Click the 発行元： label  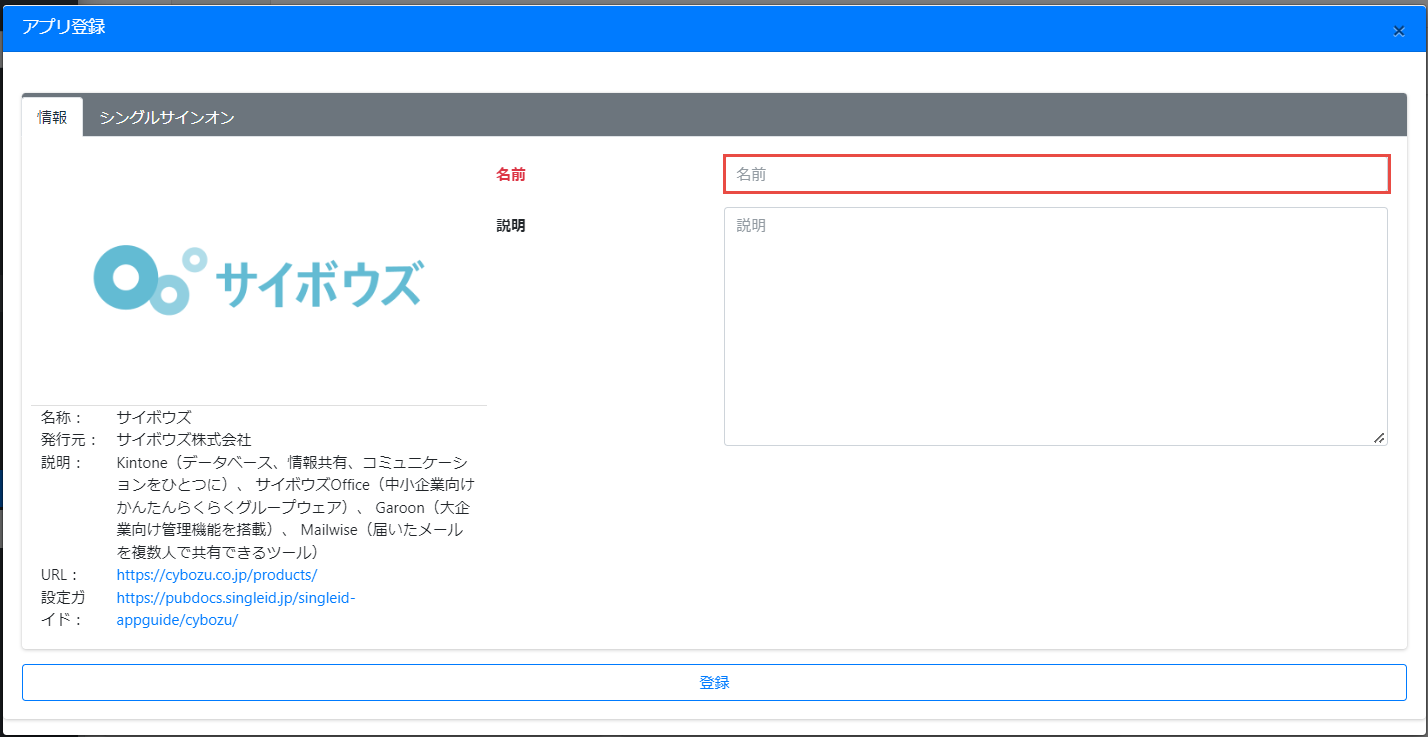[x=69, y=440]
